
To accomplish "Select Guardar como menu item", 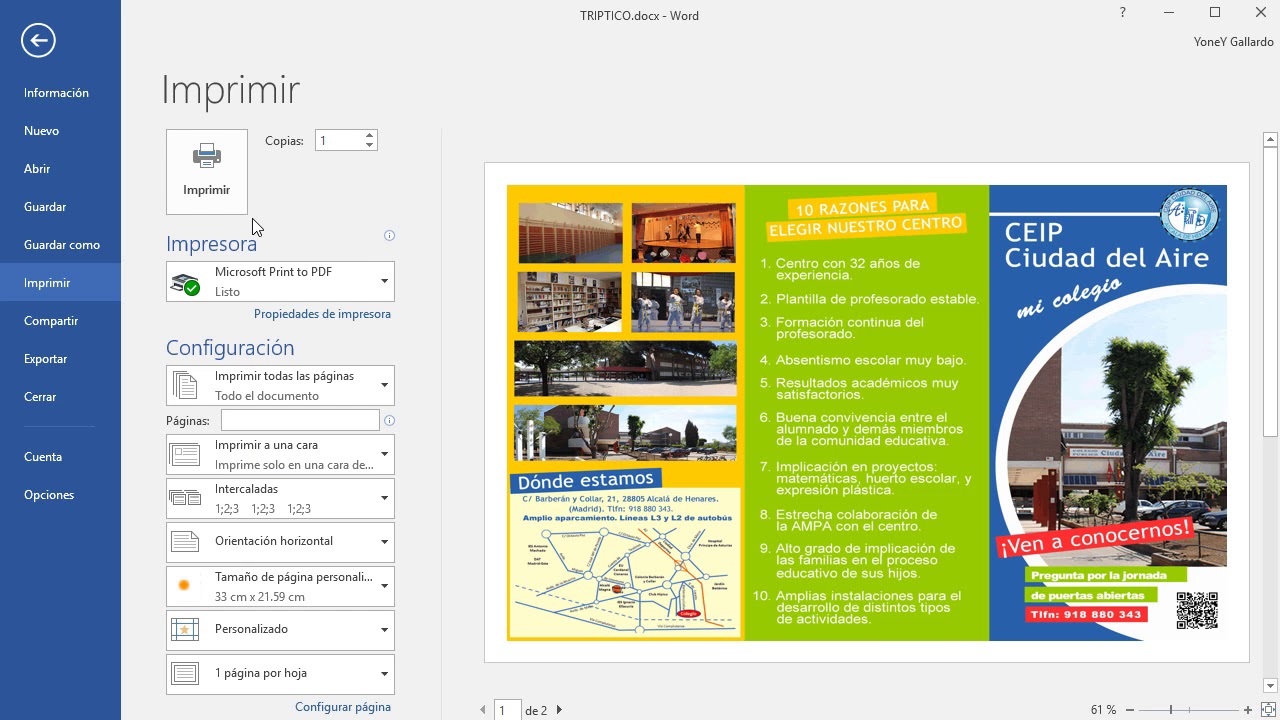I will (60, 245).
